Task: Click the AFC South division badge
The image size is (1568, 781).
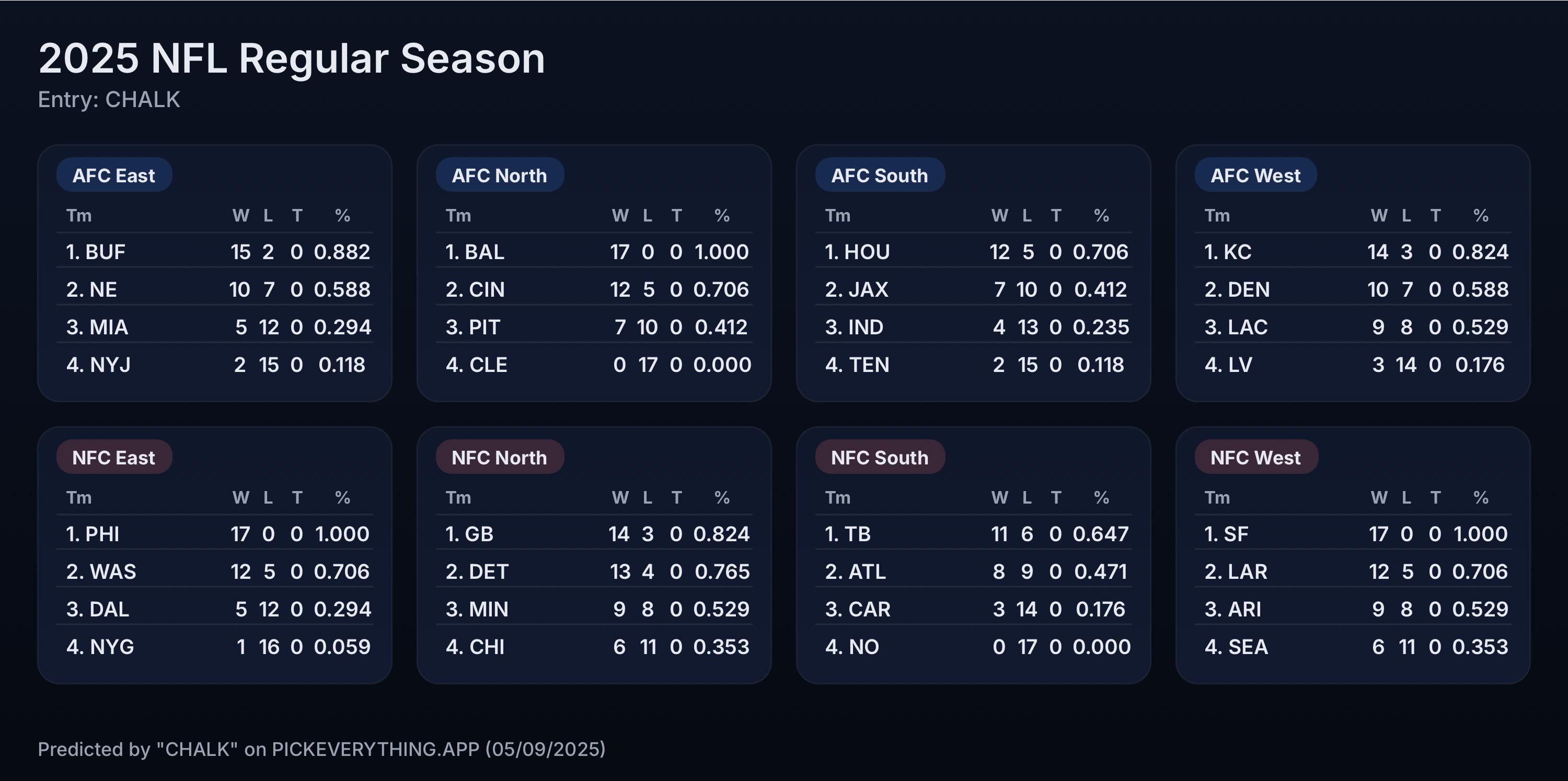Action: click(880, 176)
